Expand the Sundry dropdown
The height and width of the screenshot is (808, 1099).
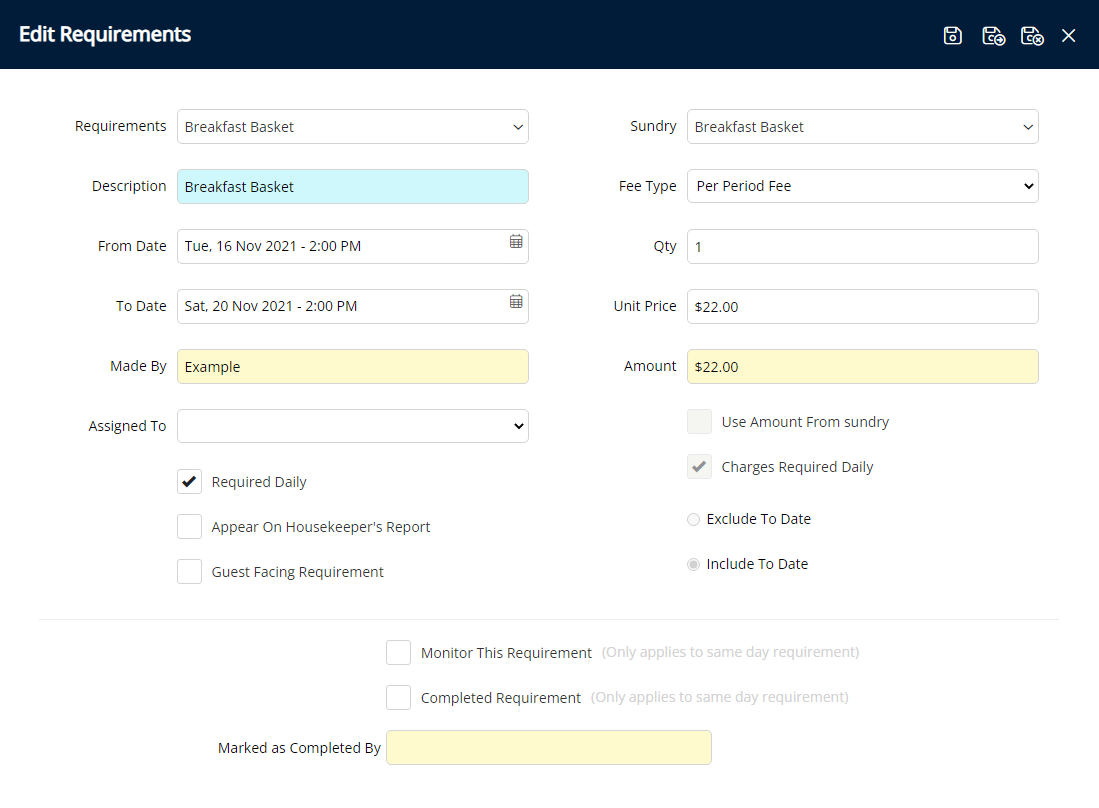863,127
